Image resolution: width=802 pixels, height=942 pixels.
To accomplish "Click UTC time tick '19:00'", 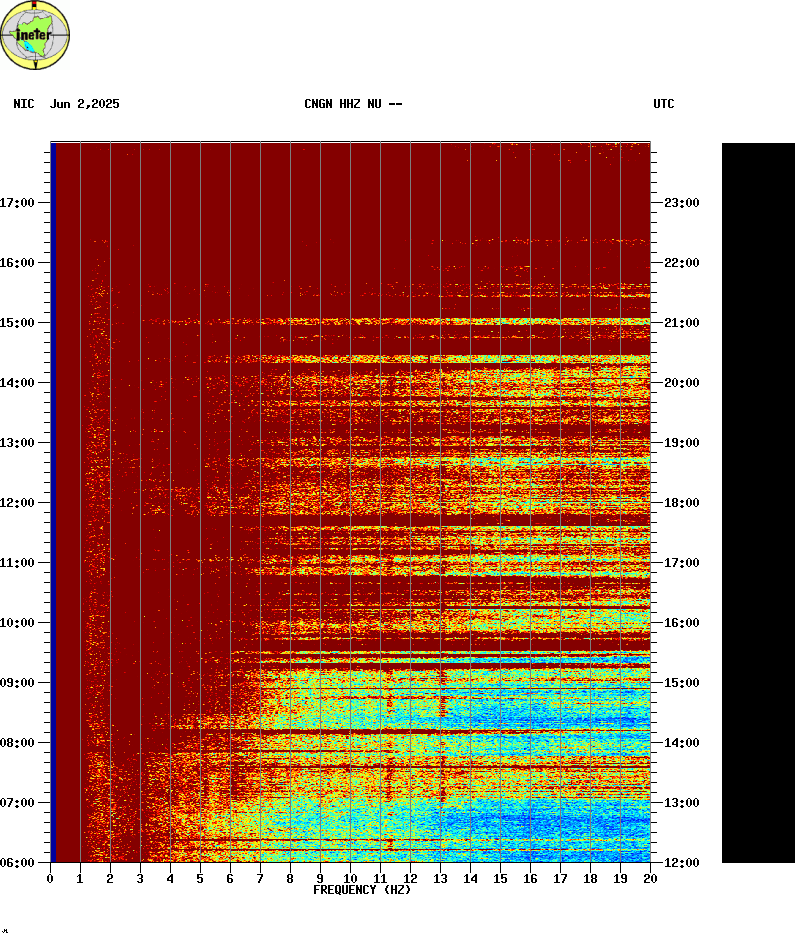I will [x=682, y=443].
